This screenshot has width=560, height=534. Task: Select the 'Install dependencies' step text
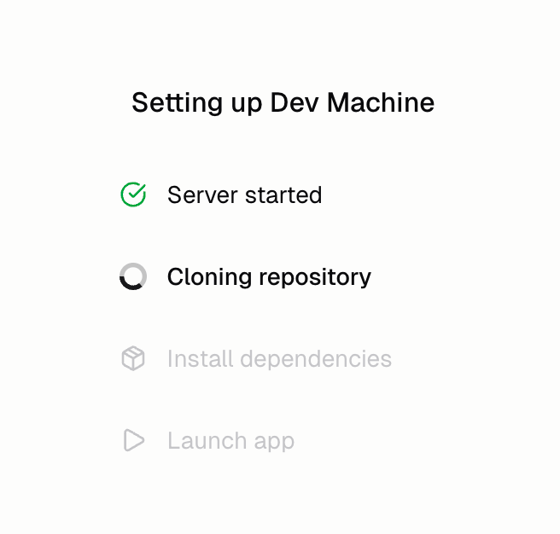coord(279,359)
